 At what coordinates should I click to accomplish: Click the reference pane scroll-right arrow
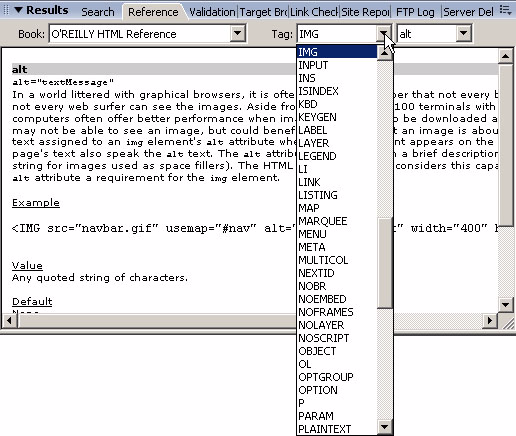pos(490,320)
